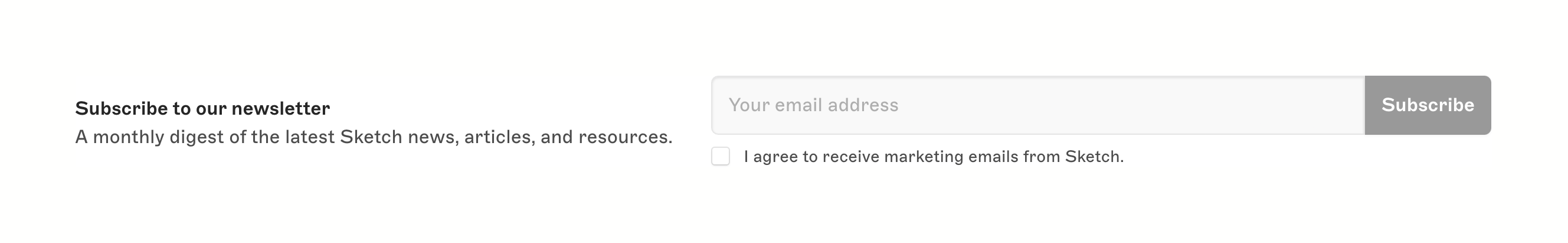Submit the newsletter form with Subscribe
The image size is (1568, 243).
pyautogui.click(x=1428, y=105)
